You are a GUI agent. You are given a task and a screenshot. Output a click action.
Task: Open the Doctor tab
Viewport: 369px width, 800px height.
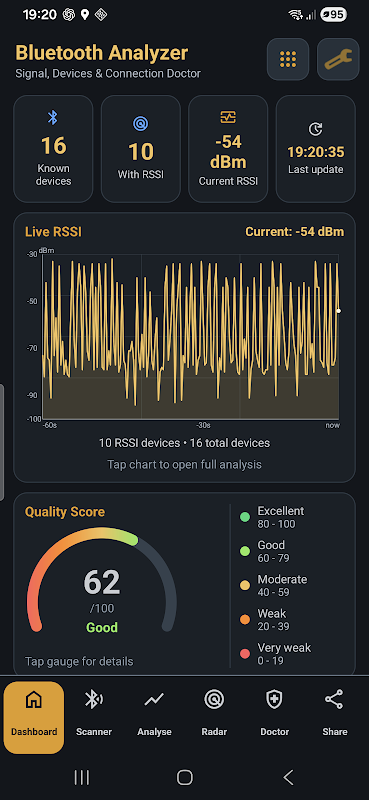(x=275, y=717)
